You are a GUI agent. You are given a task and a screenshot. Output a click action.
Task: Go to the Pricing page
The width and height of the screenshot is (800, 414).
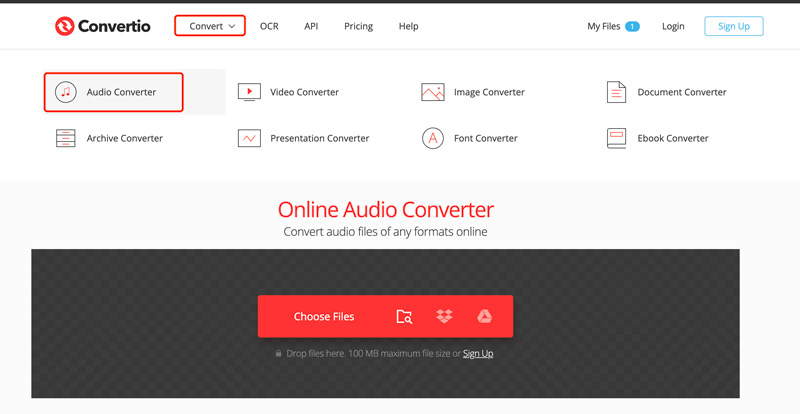point(358,26)
